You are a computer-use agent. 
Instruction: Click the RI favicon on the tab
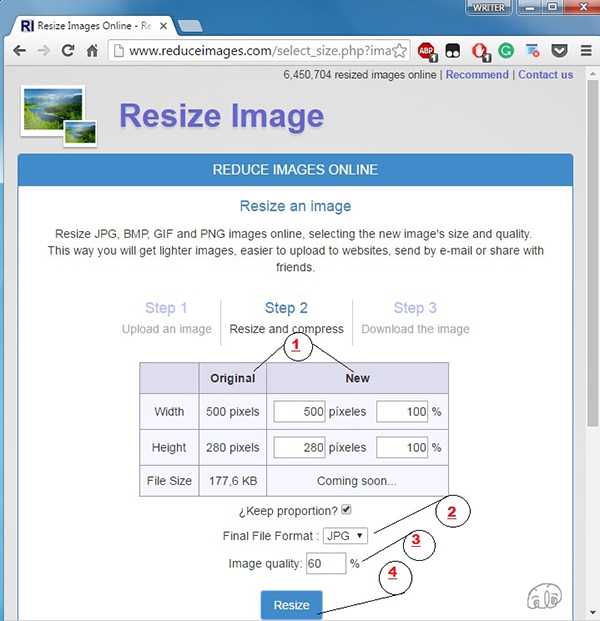tap(27, 26)
